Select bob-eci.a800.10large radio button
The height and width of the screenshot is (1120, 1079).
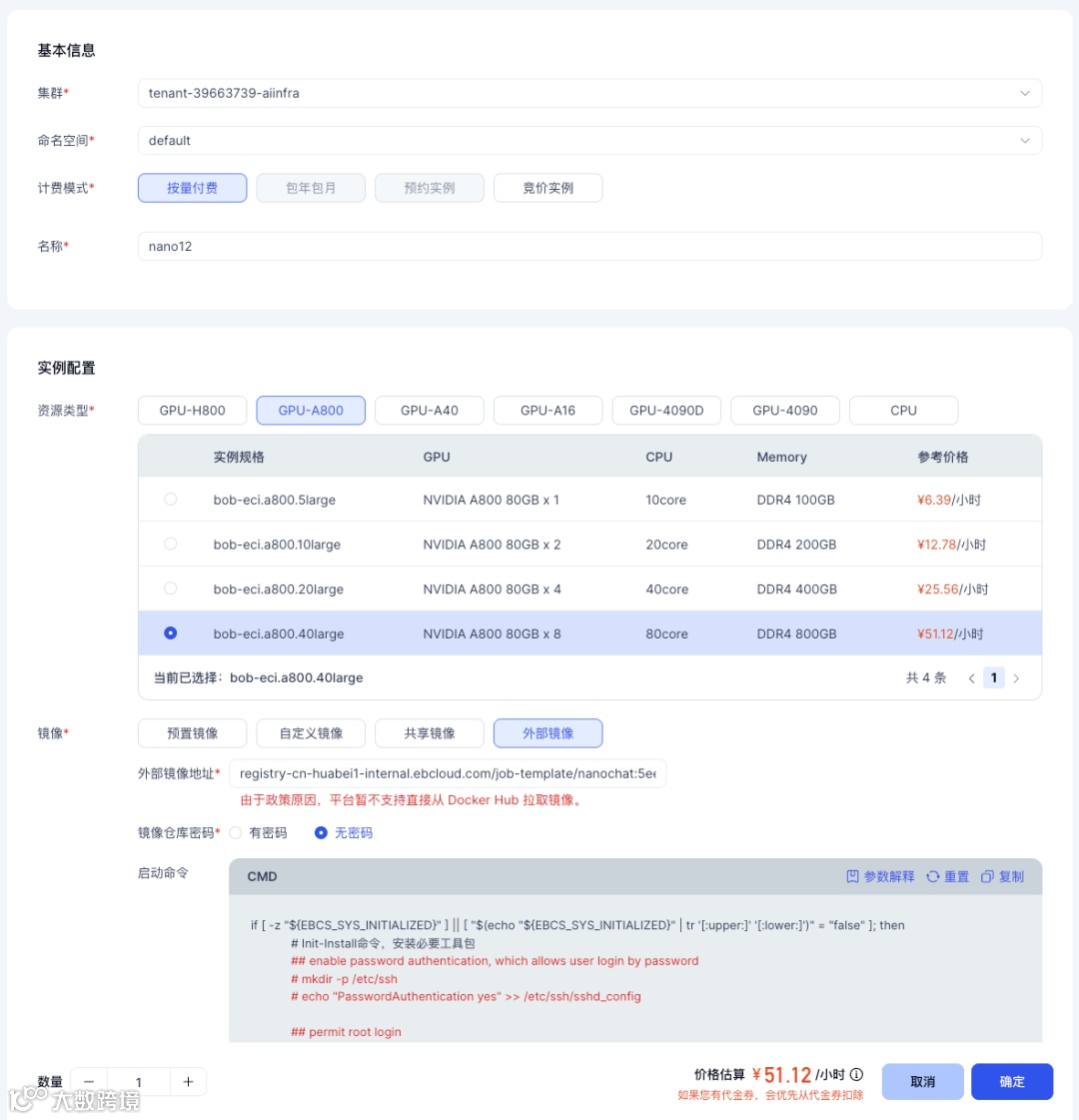click(170, 544)
